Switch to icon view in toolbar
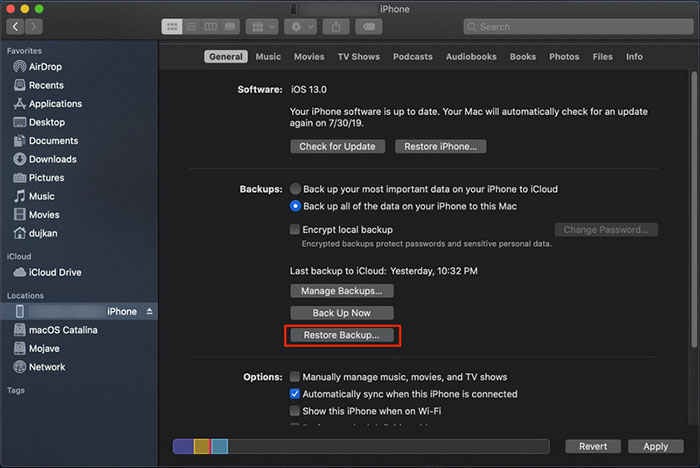 172,27
